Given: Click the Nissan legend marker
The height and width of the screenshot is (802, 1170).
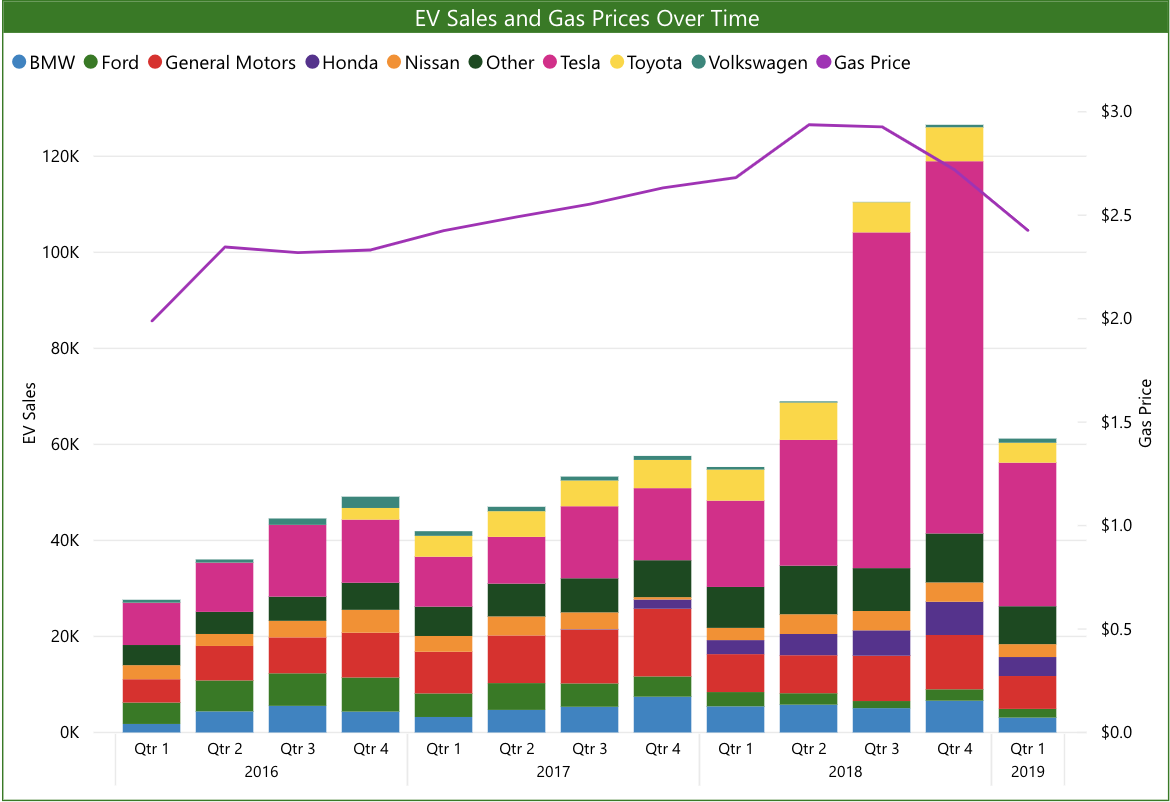Looking at the screenshot, I should 395,63.
